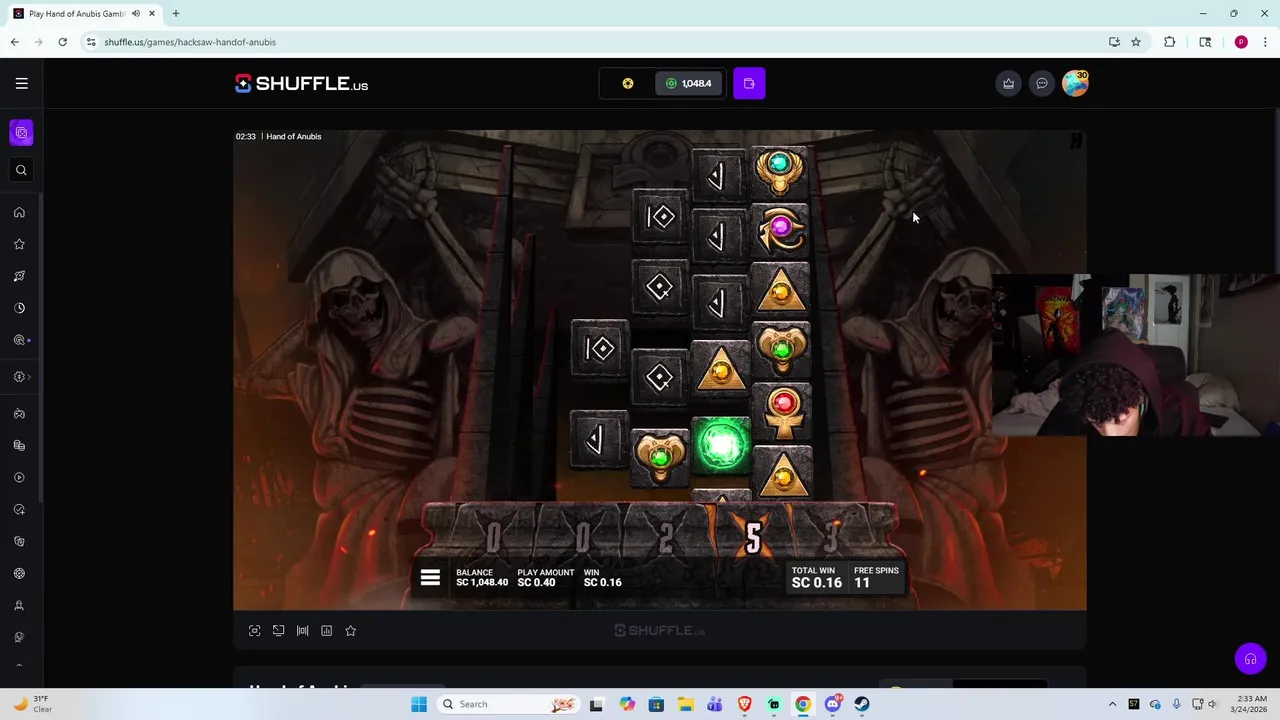Open the Chrome profile P avatar
The image size is (1280, 720).
tap(1241, 42)
